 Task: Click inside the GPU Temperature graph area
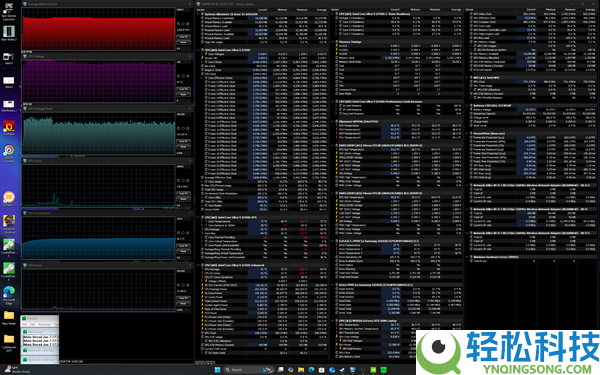coord(98,238)
